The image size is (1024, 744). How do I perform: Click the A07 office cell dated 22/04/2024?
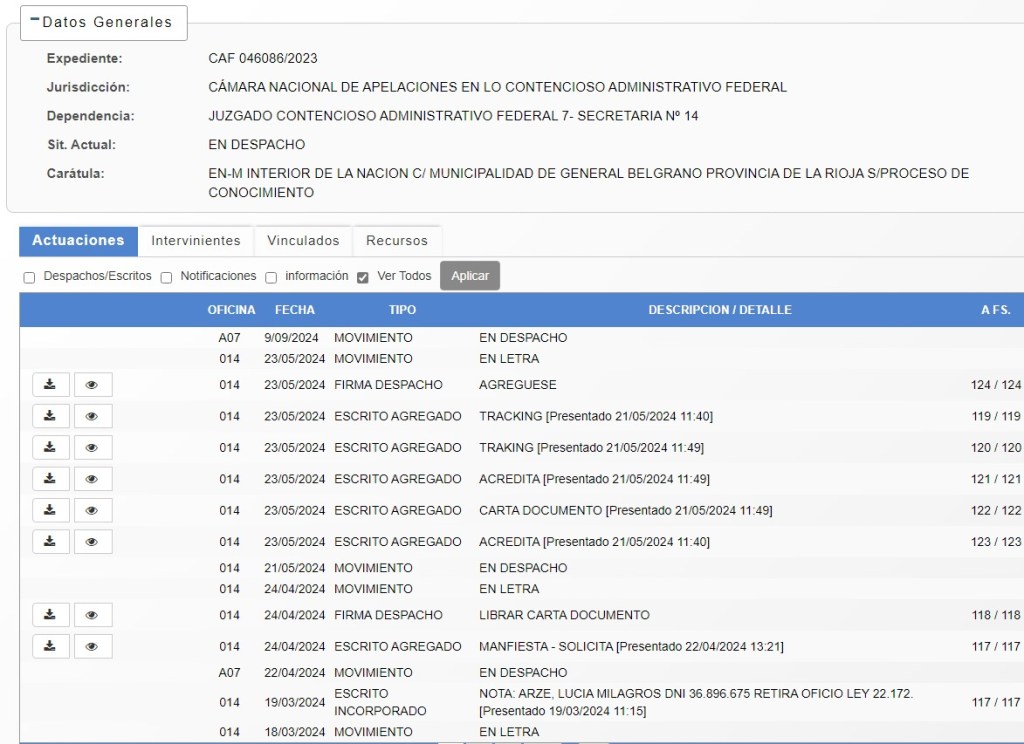click(229, 672)
